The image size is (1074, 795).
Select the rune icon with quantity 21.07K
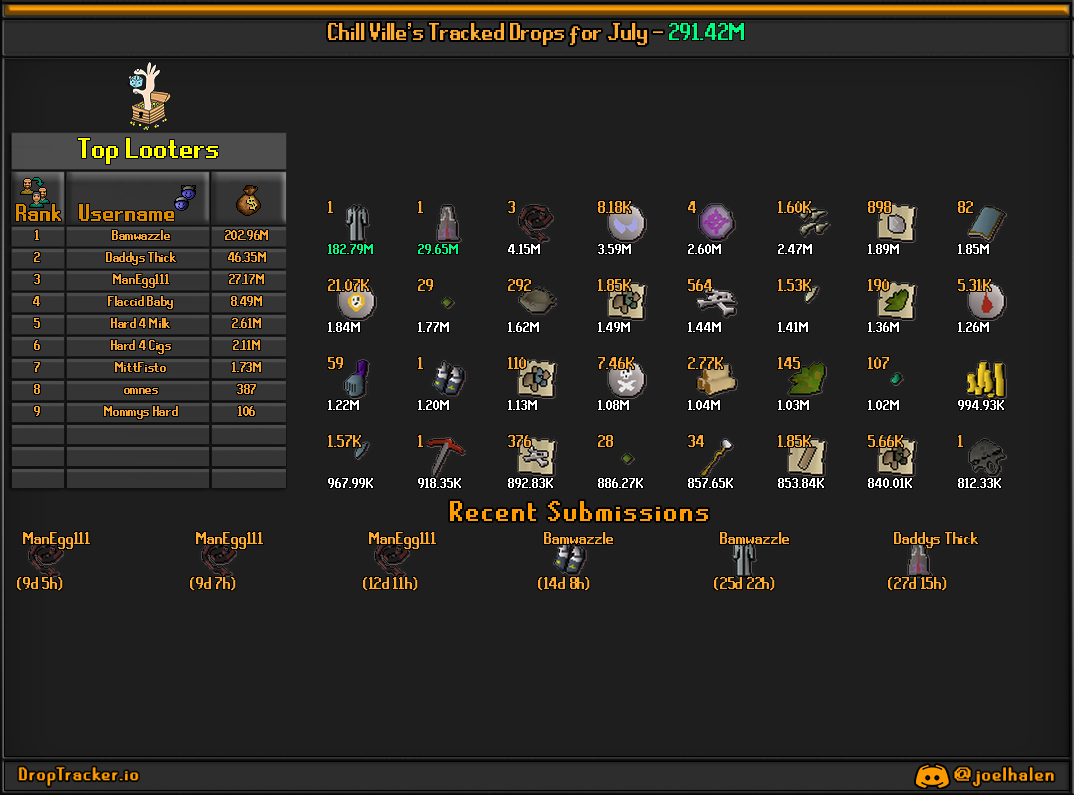click(x=356, y=302)
